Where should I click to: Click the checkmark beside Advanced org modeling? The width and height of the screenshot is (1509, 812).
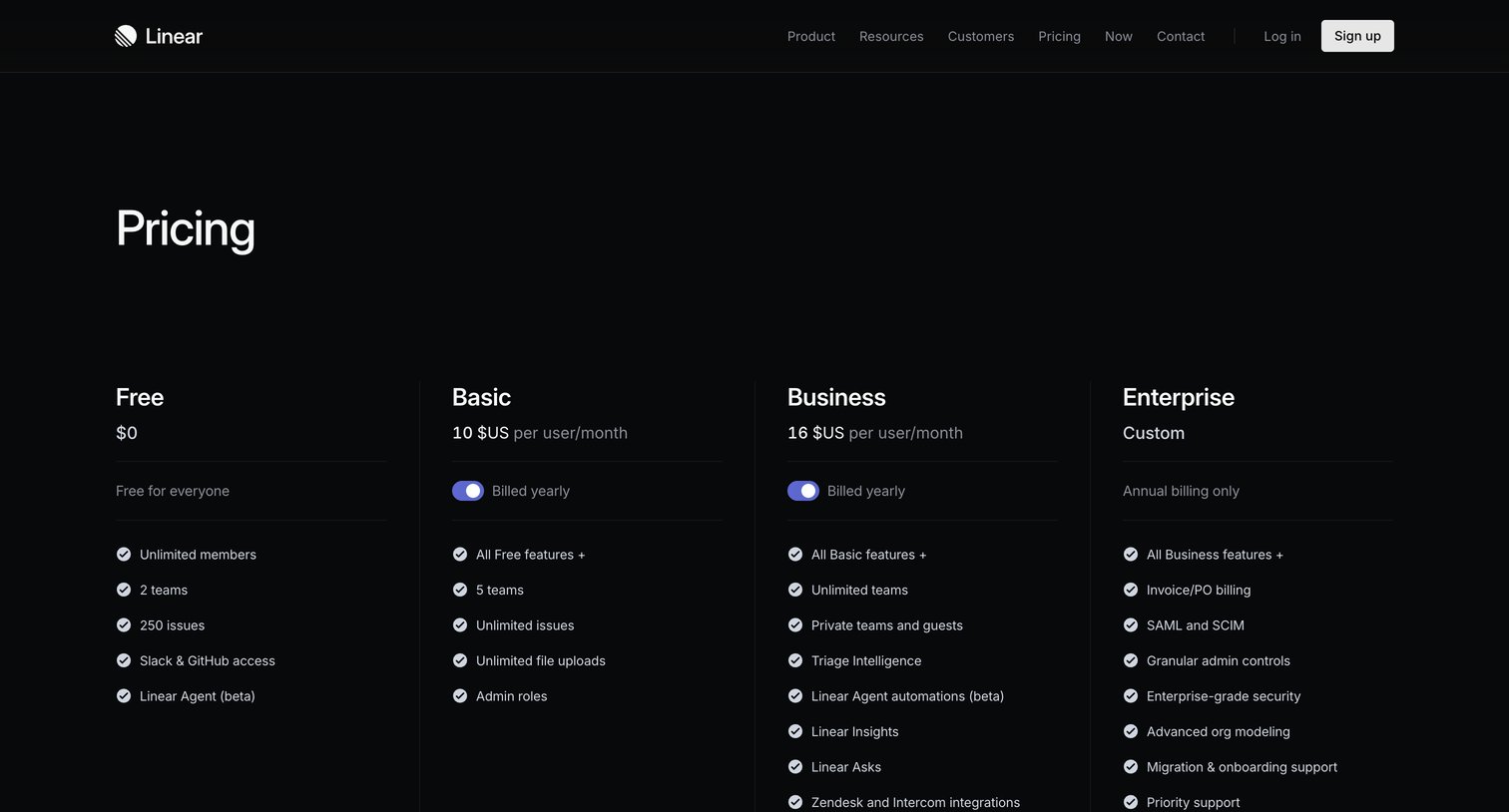click(1131, 731)
